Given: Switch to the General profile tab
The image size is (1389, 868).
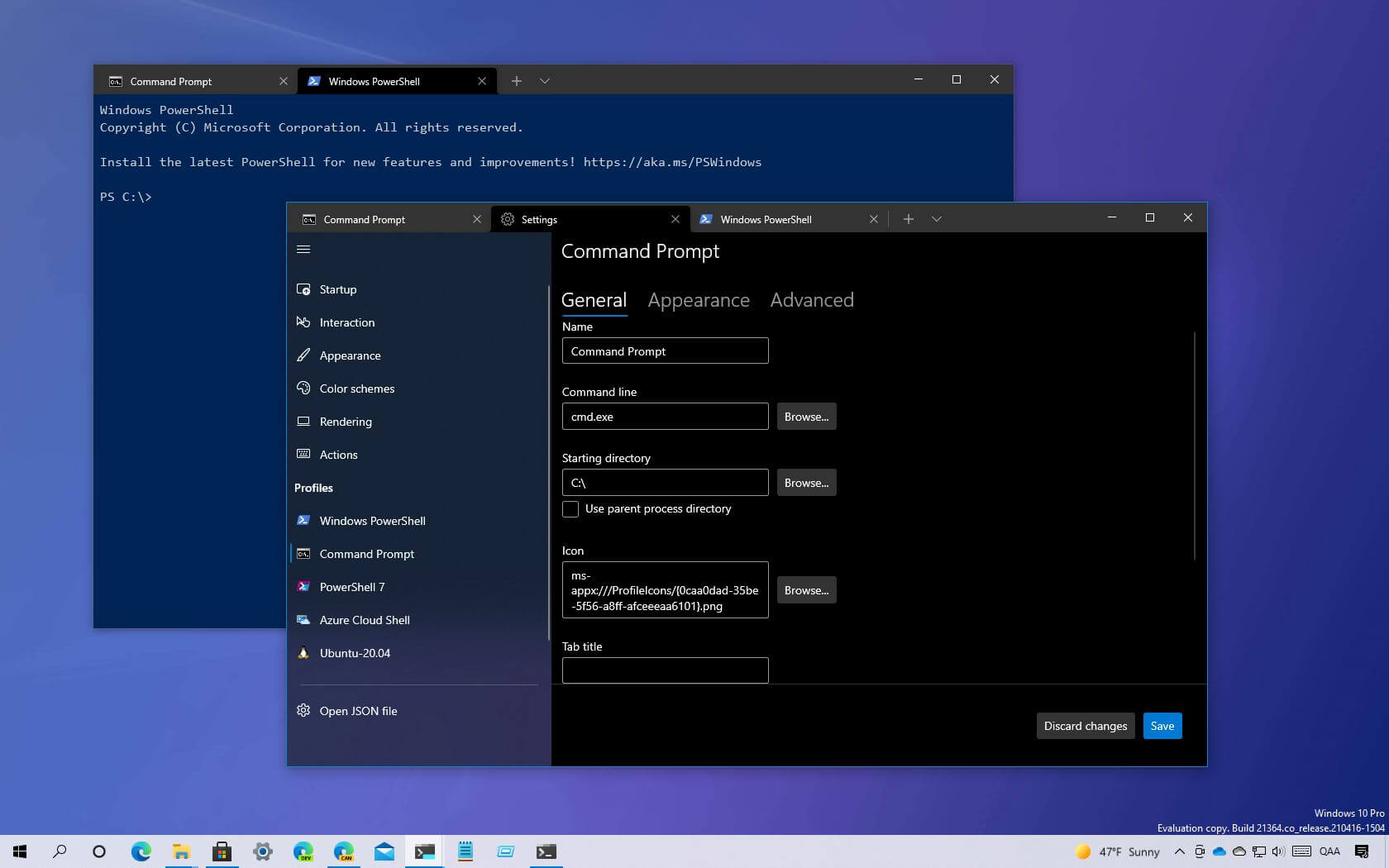Looking at the screenshot, I should point(594,300).
